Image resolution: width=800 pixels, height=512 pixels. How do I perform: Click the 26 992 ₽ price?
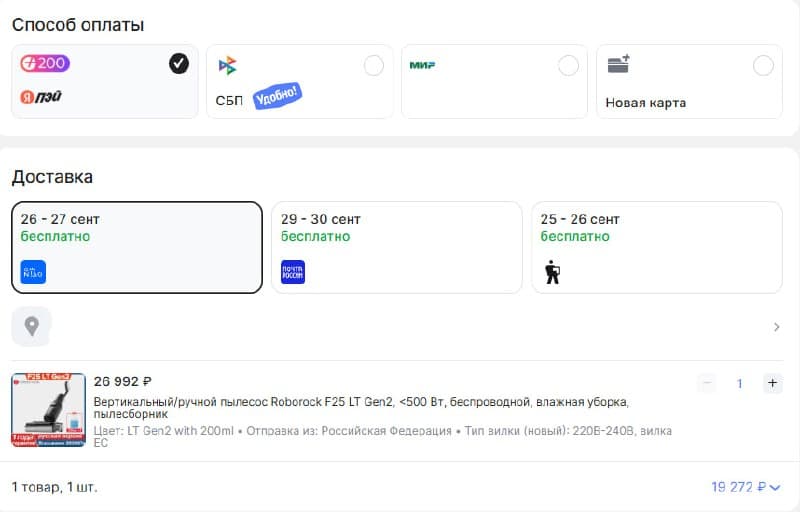click(x=122, y=381)
